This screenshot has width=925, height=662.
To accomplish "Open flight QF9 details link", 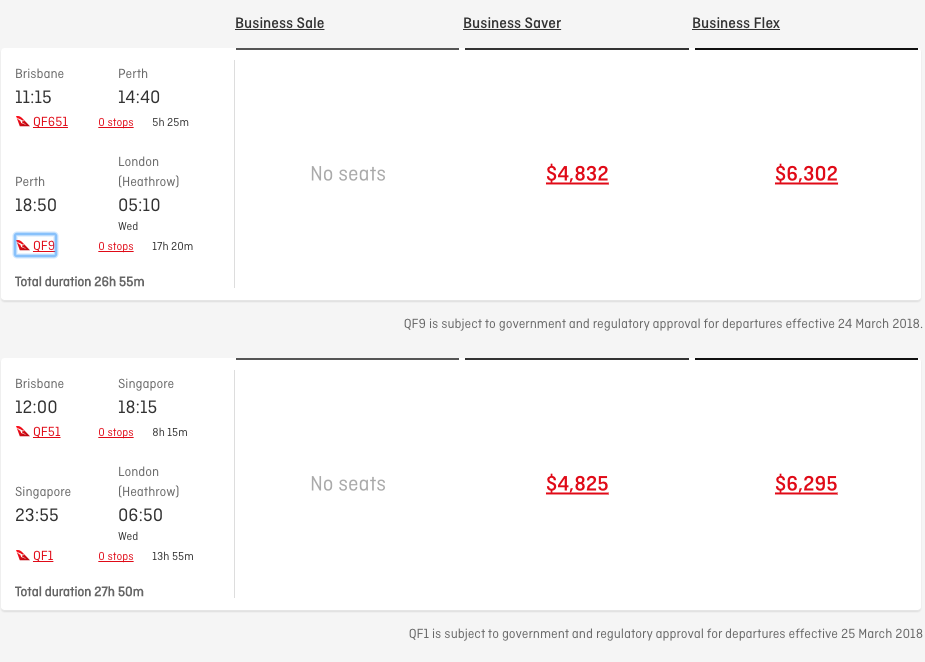I will [44, 245].
